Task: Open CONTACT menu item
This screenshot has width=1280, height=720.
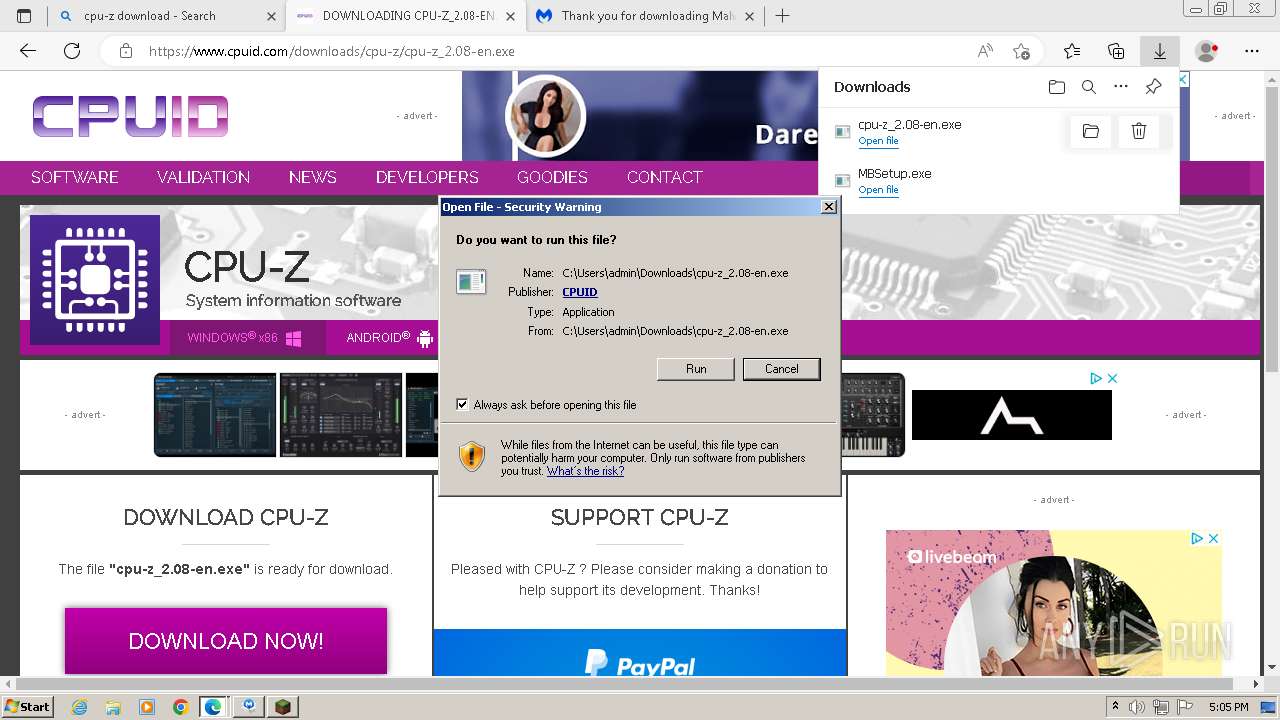Action: (664, 177)
